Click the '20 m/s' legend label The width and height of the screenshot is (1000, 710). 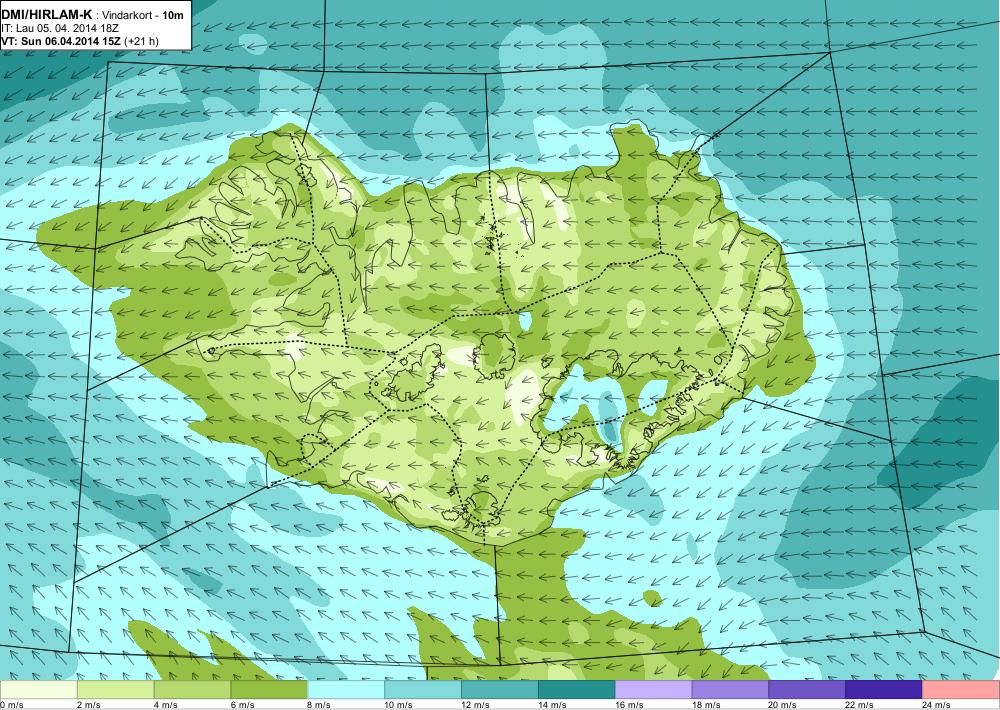click(x=783, y=705)
